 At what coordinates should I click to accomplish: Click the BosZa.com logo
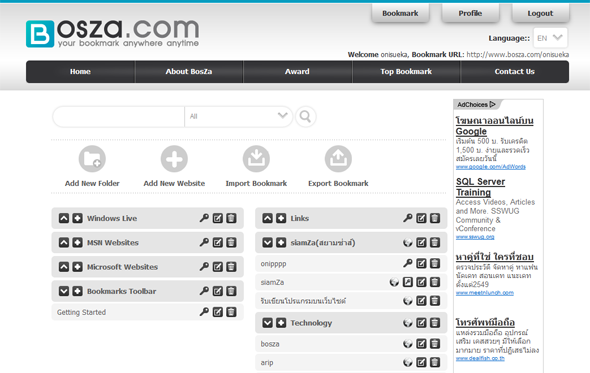point(113,33)
